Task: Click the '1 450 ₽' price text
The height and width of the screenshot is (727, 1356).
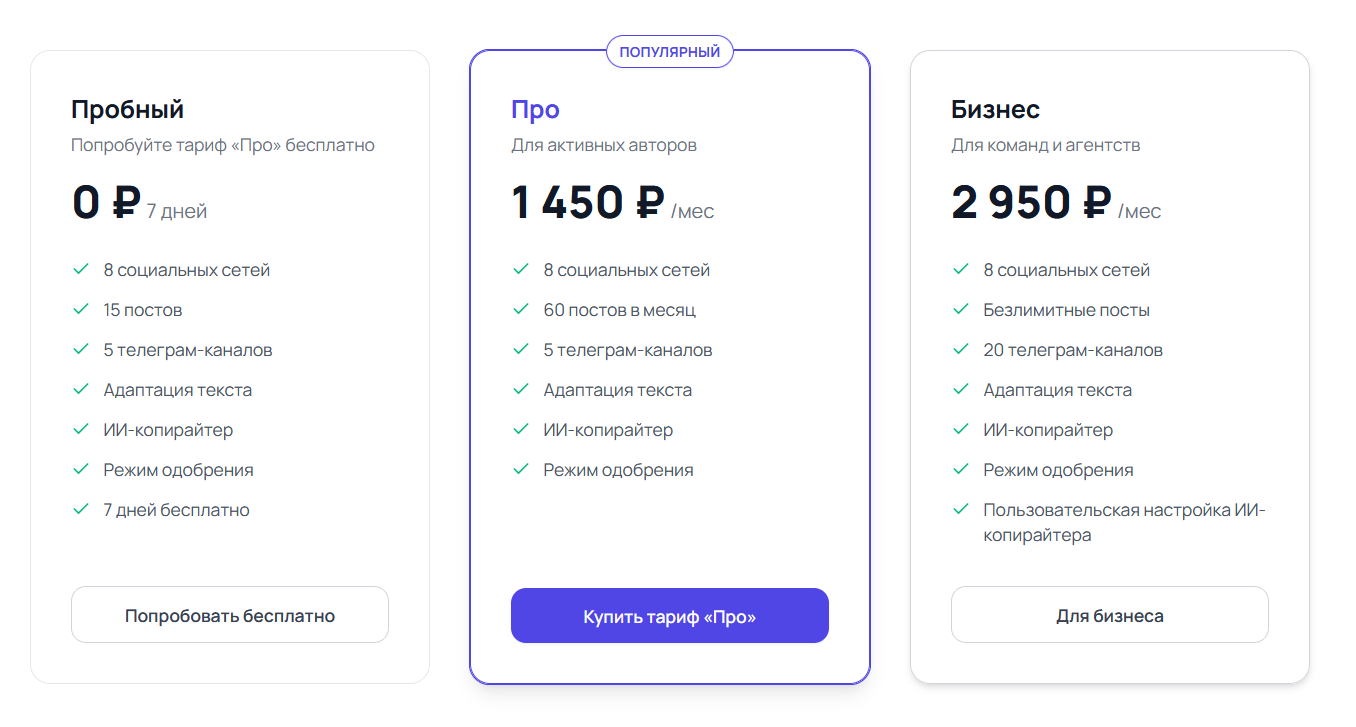Action: [588, 203]
